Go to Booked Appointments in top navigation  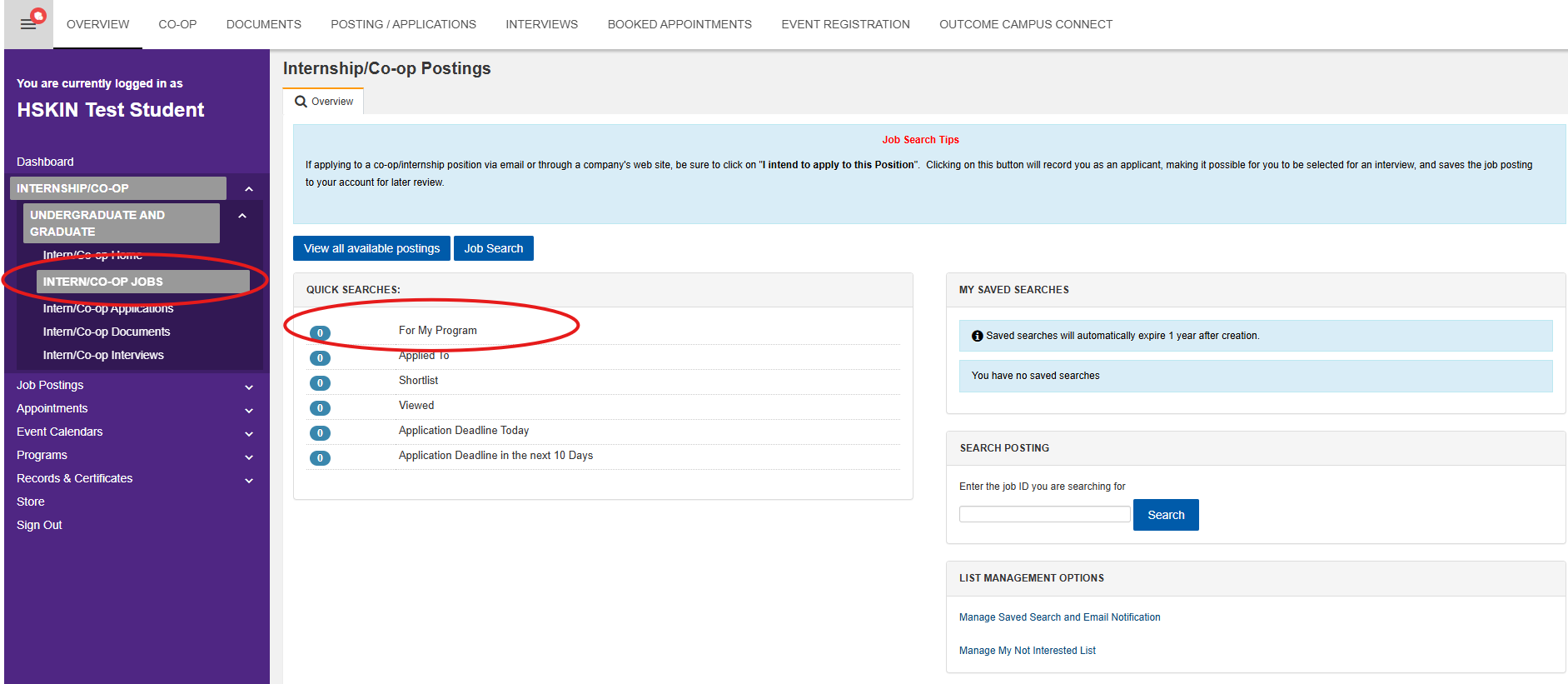[x=679, y=24]
